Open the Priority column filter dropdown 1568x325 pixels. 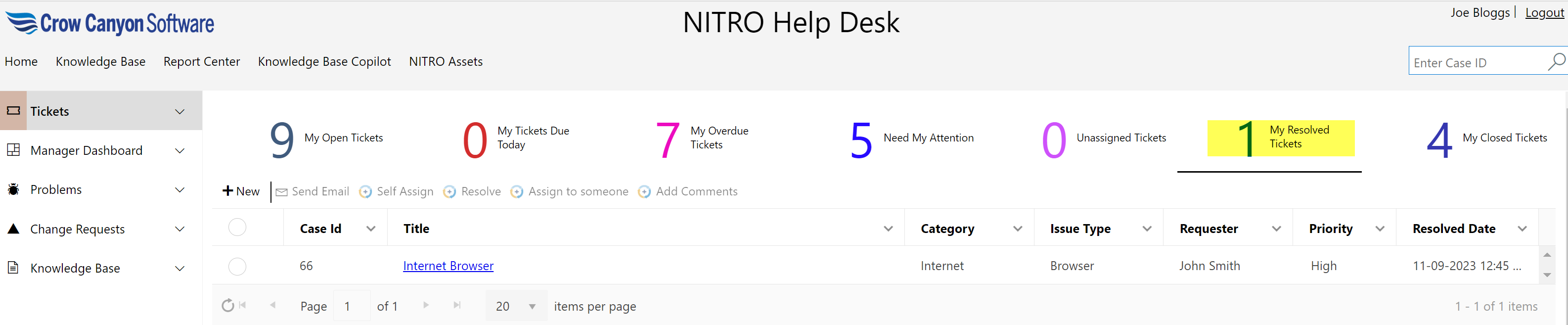(1379, 229)
